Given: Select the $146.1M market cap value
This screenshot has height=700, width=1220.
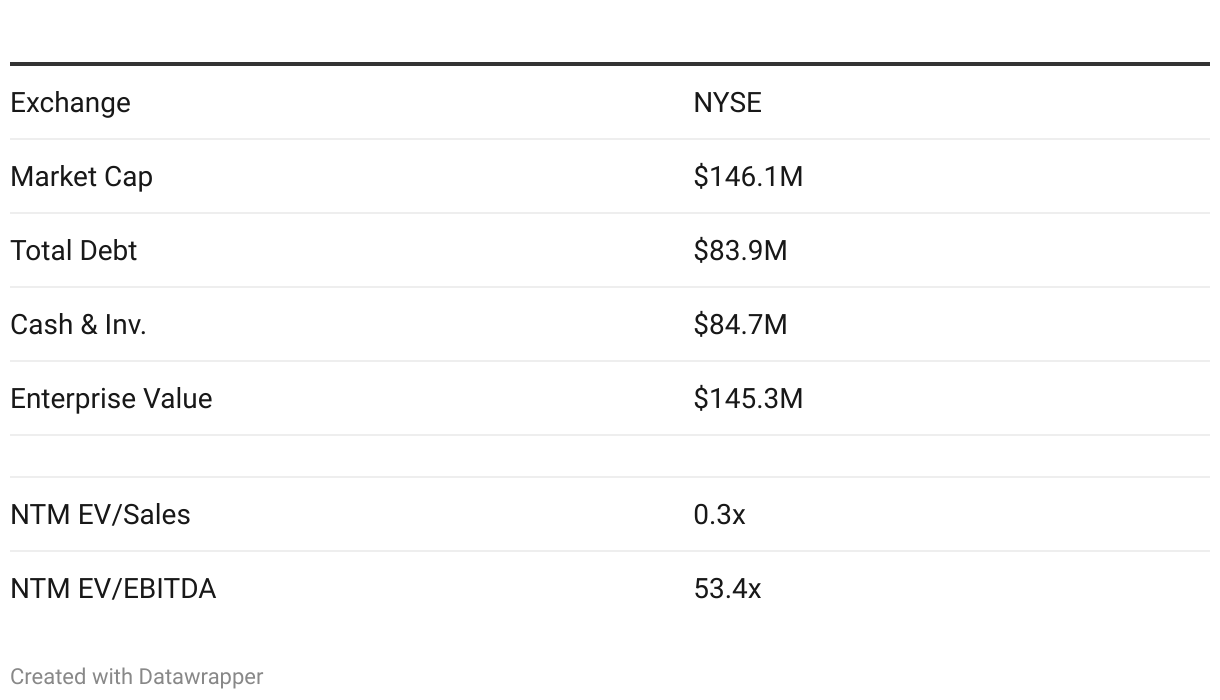Looking at the screenshot, I should click(x=747, y=177).
